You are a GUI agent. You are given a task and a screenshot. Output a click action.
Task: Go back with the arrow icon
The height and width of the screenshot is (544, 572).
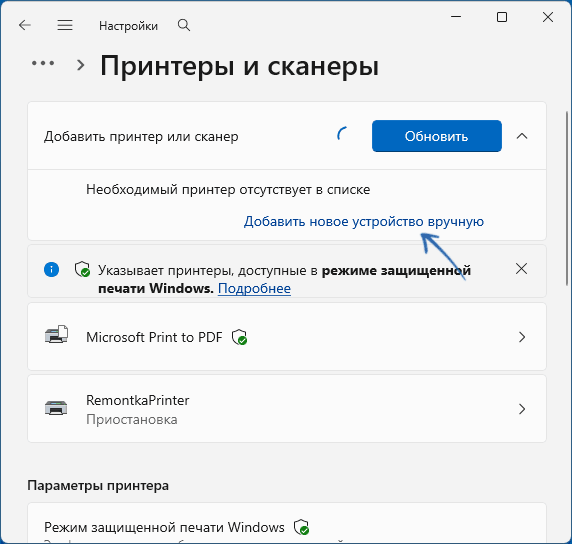pyautogui.click(x=25, y=25)
